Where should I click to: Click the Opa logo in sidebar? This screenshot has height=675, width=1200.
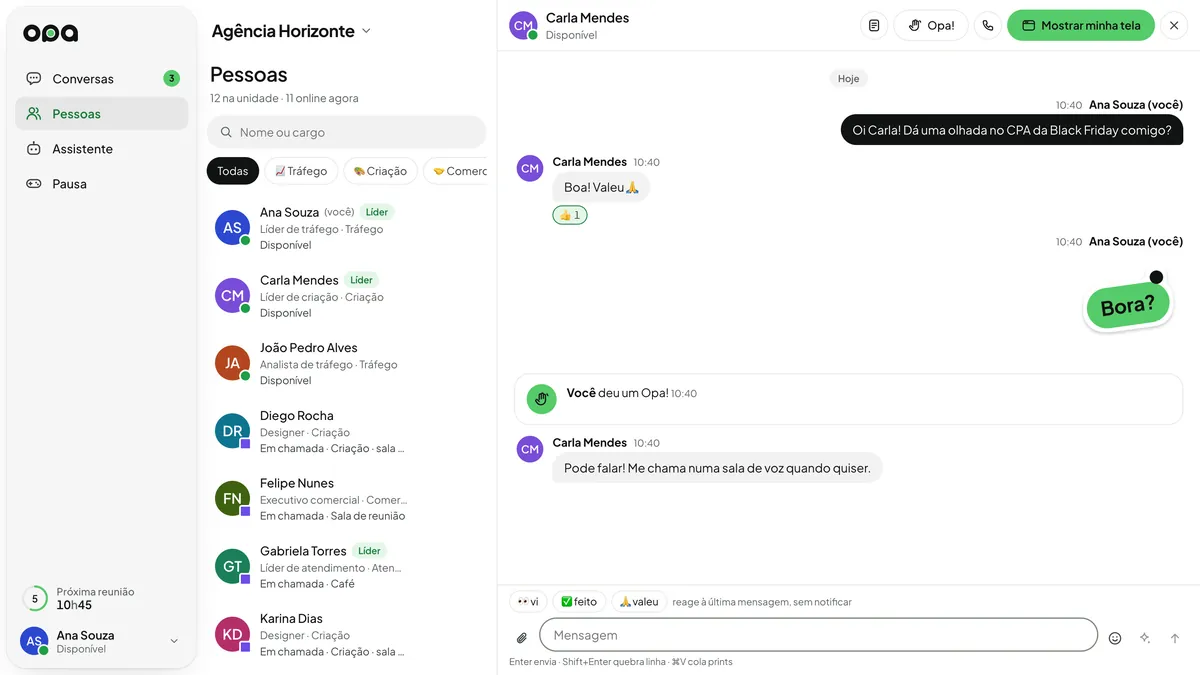point(50,33)
